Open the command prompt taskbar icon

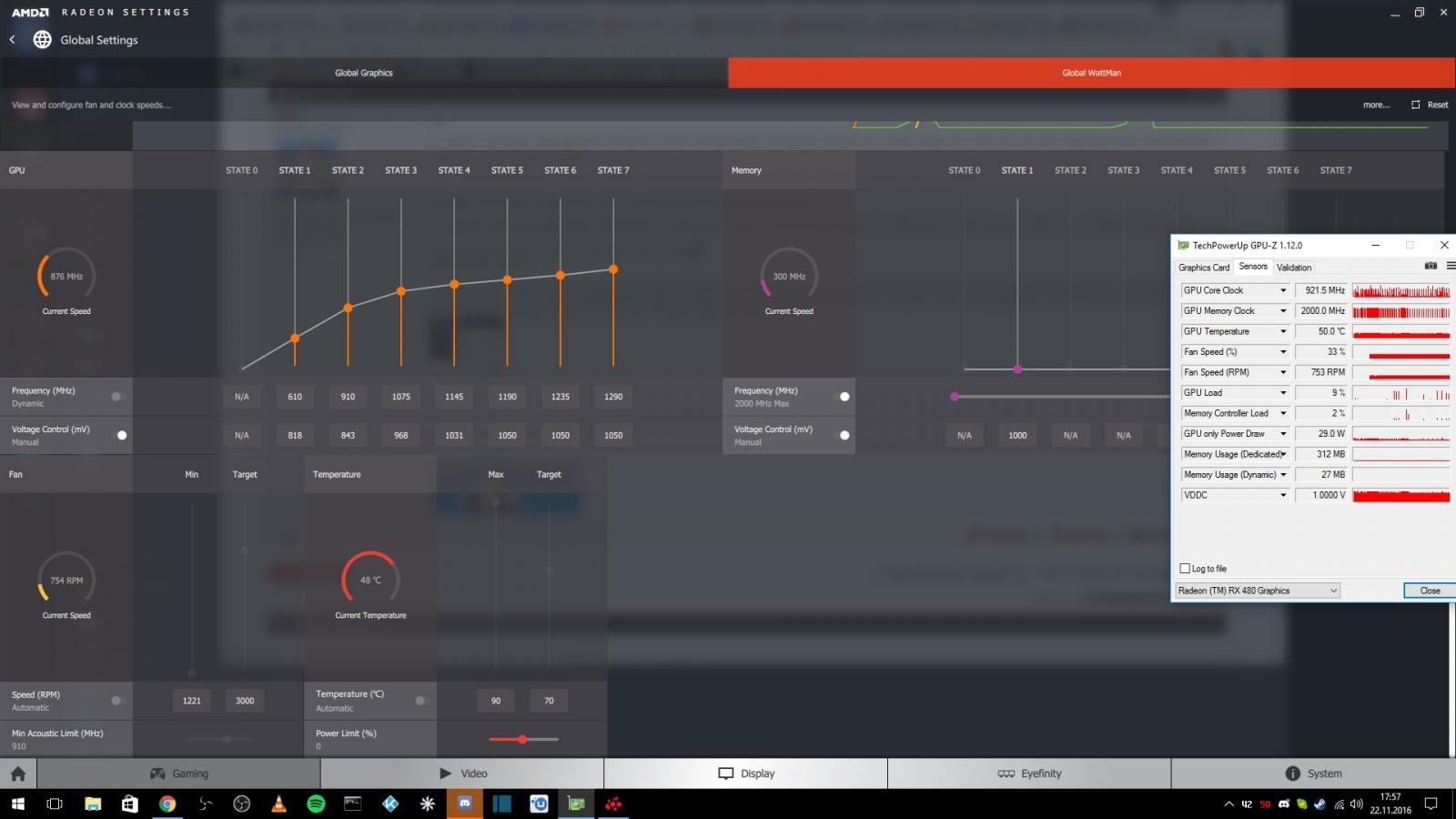pos(353,804)
